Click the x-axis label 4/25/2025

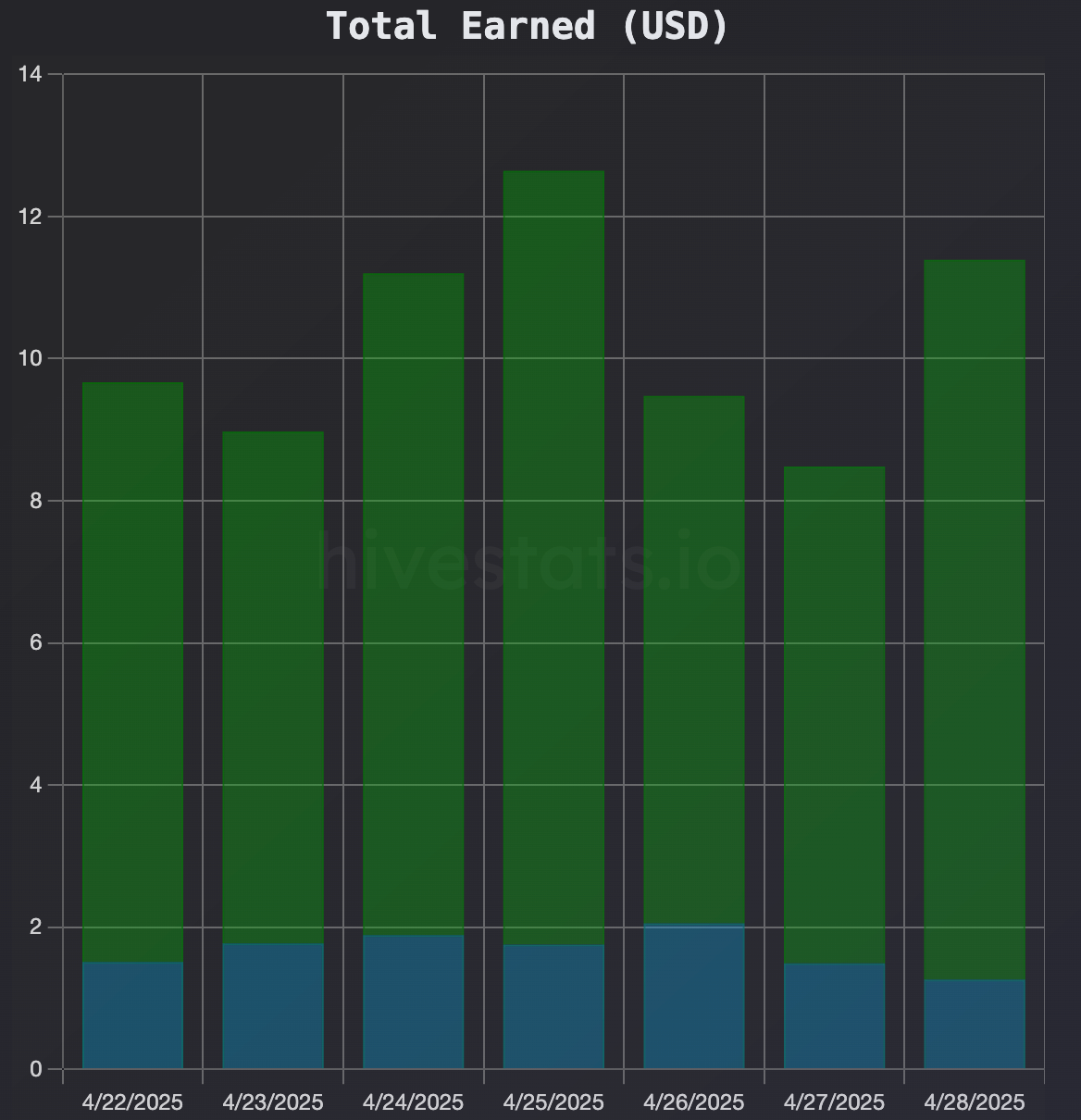(553, 1102)
